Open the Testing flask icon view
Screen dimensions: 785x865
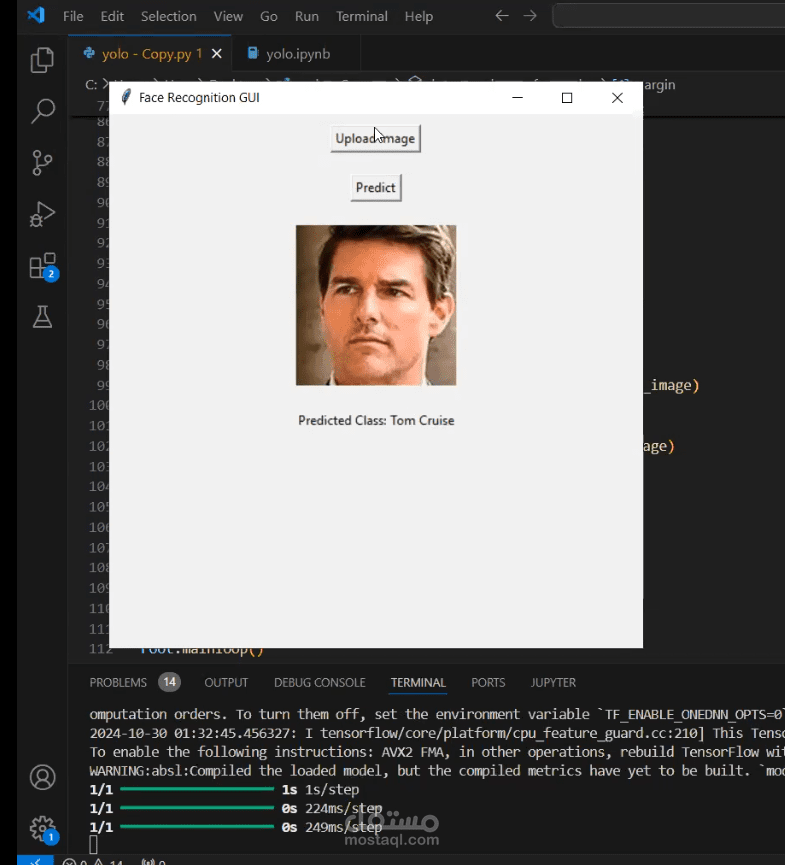42,317
